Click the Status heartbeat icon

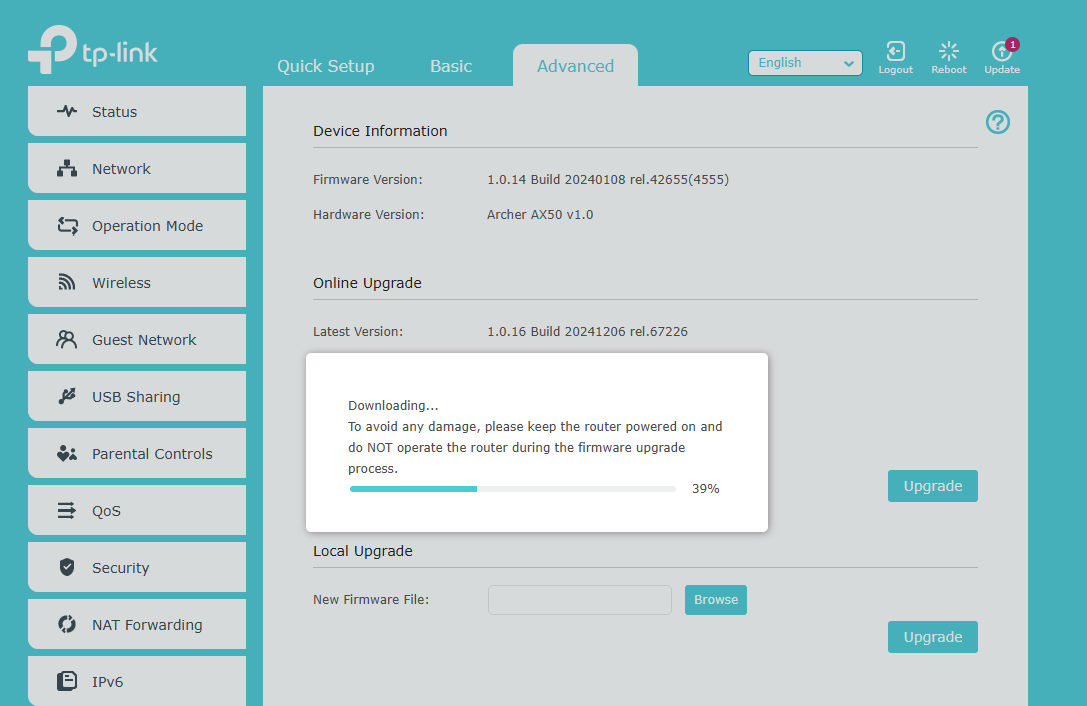click(x=67, y=112)
